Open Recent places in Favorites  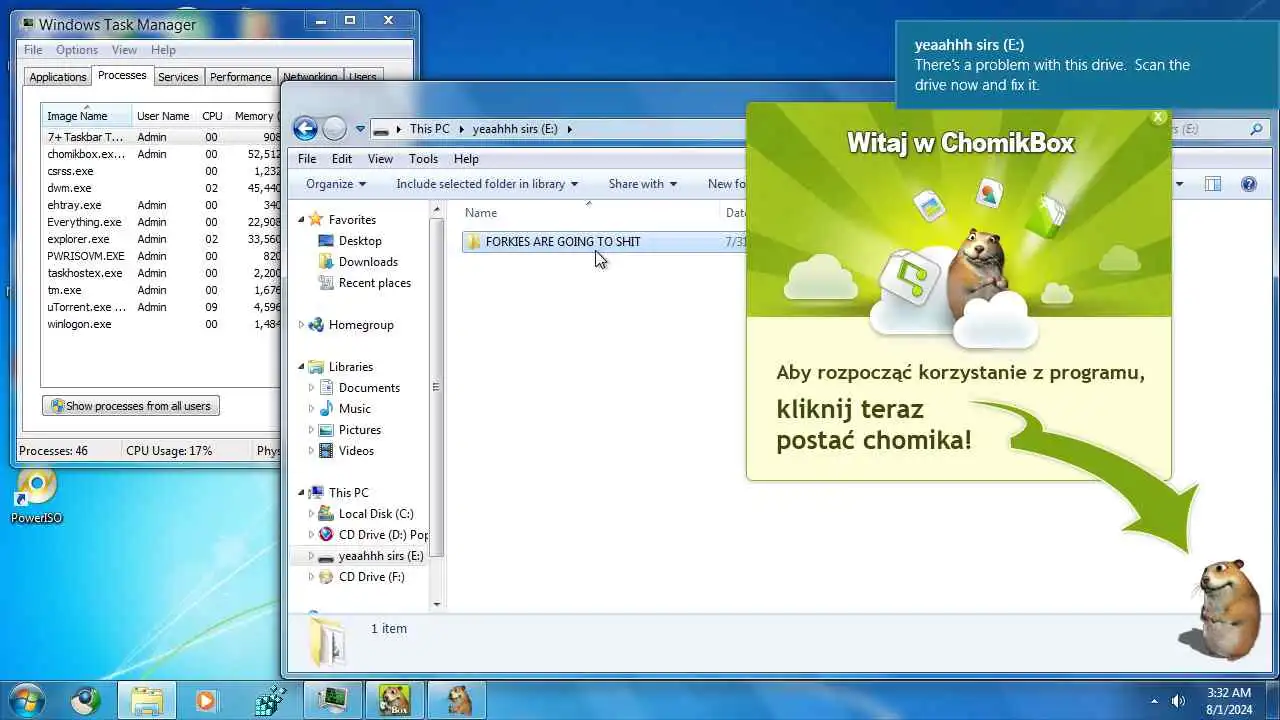pos(374,283)
